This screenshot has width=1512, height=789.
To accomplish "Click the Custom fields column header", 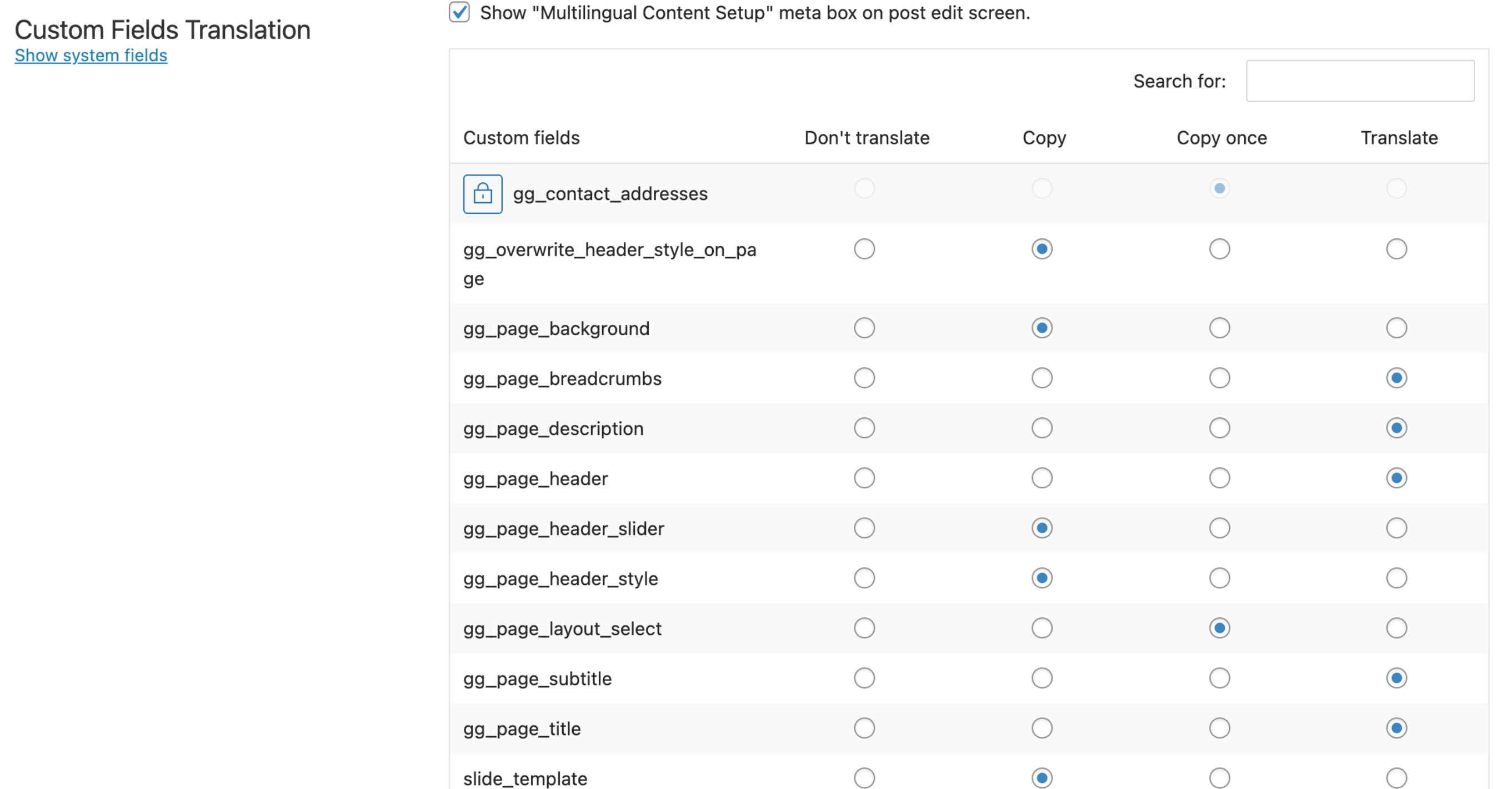I will [521, 137].
